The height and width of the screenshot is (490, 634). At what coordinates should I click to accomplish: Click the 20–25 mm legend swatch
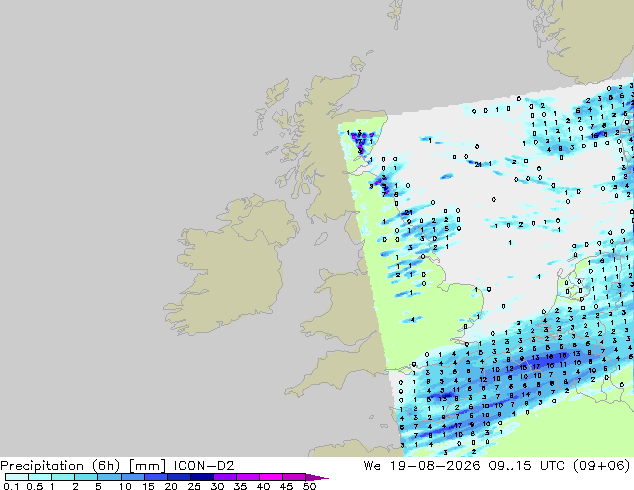(x=178, y=477)
